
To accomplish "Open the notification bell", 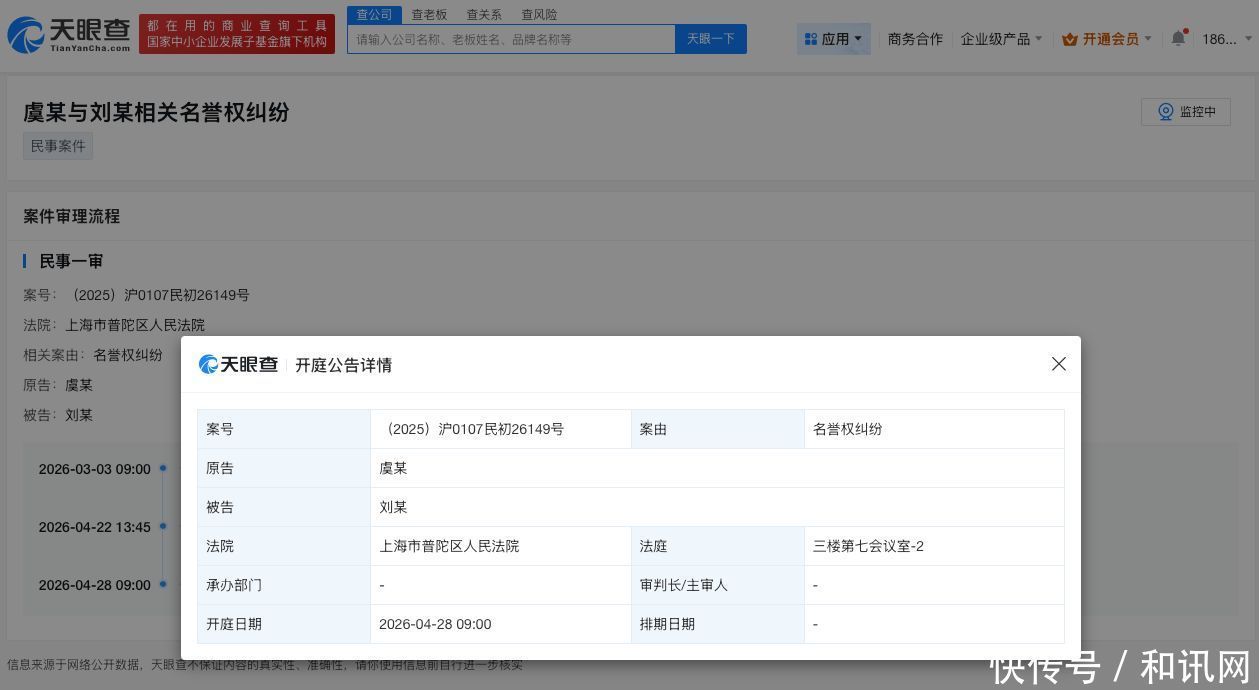I will pos(1178,39).
